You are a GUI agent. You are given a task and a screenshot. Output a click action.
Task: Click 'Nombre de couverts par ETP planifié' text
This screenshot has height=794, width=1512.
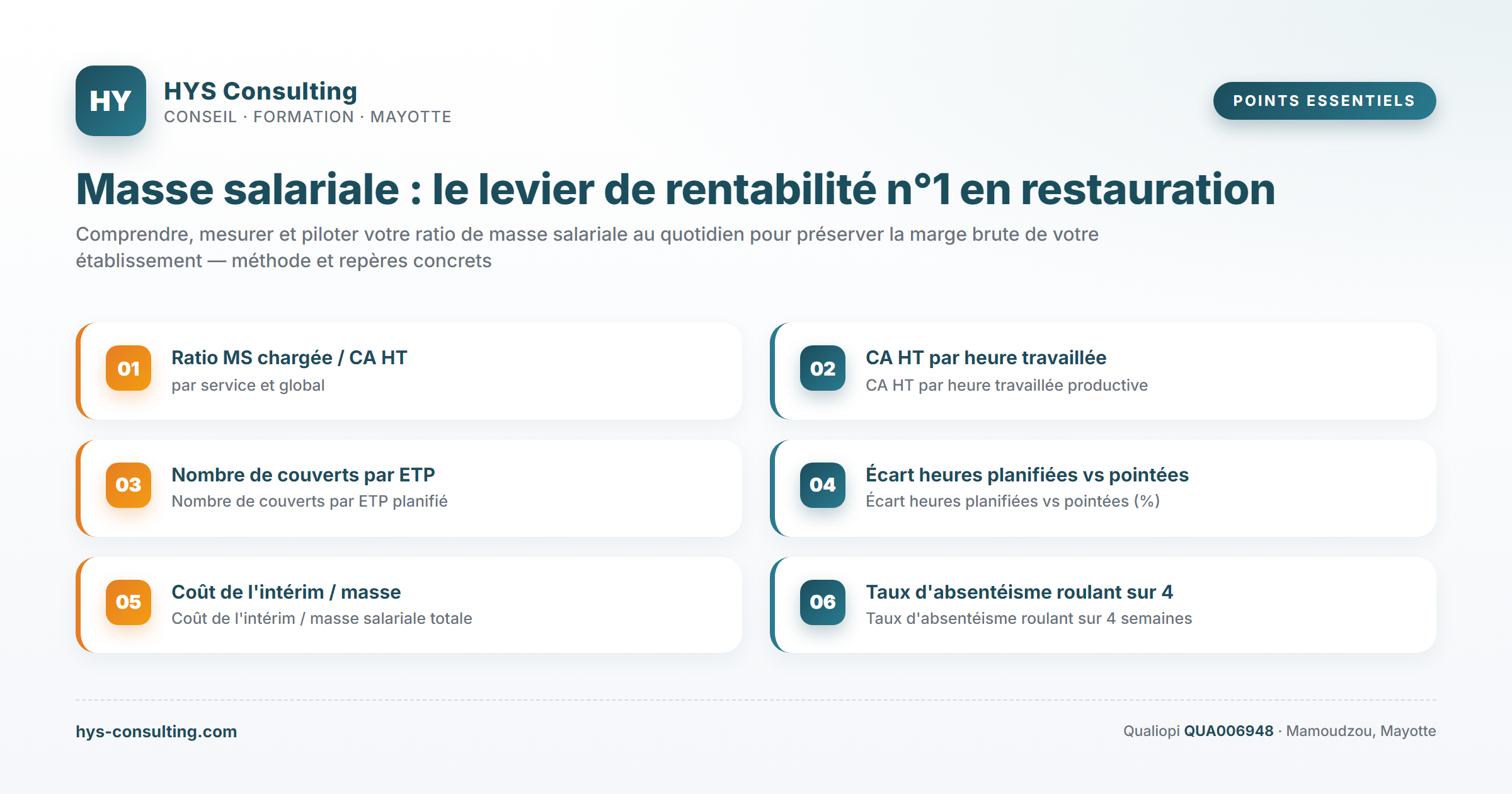point(309,501)
